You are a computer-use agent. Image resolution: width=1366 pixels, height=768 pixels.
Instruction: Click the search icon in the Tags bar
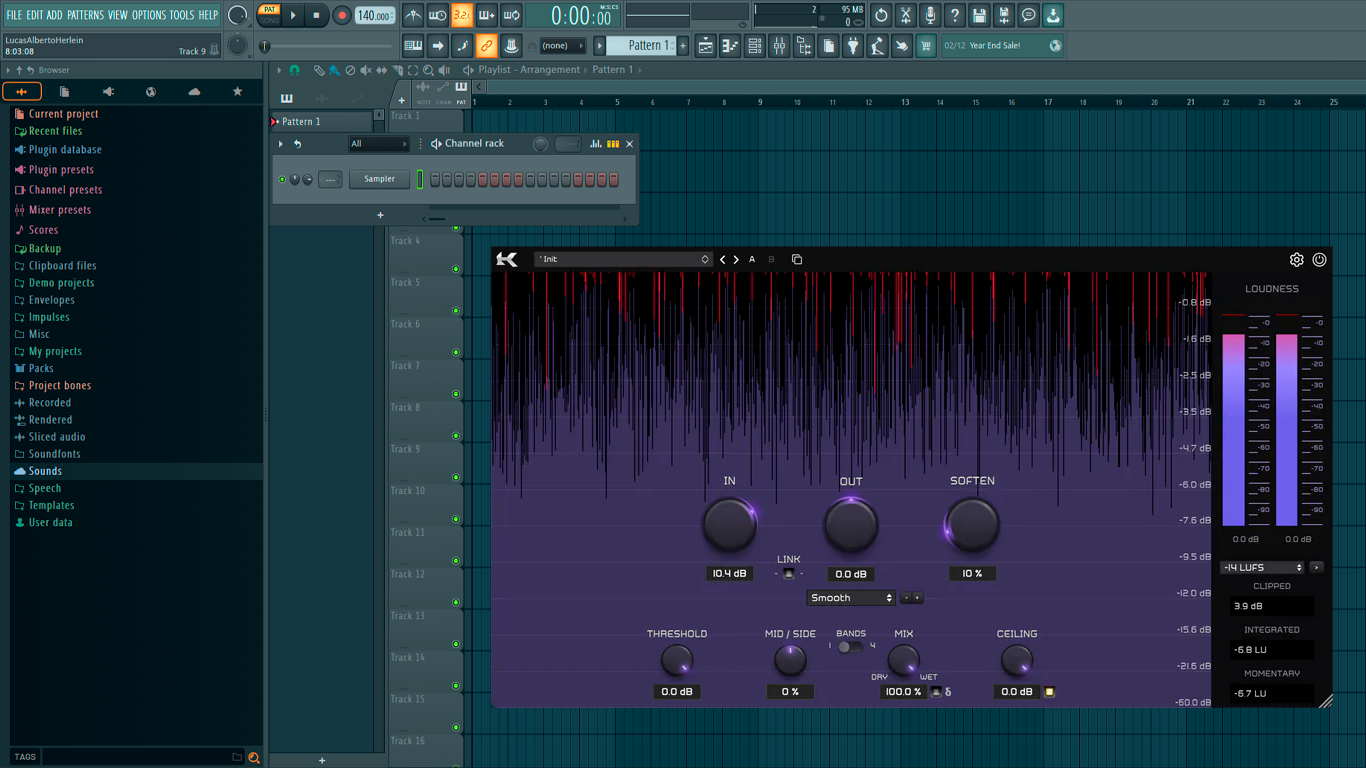pos(254,757)
